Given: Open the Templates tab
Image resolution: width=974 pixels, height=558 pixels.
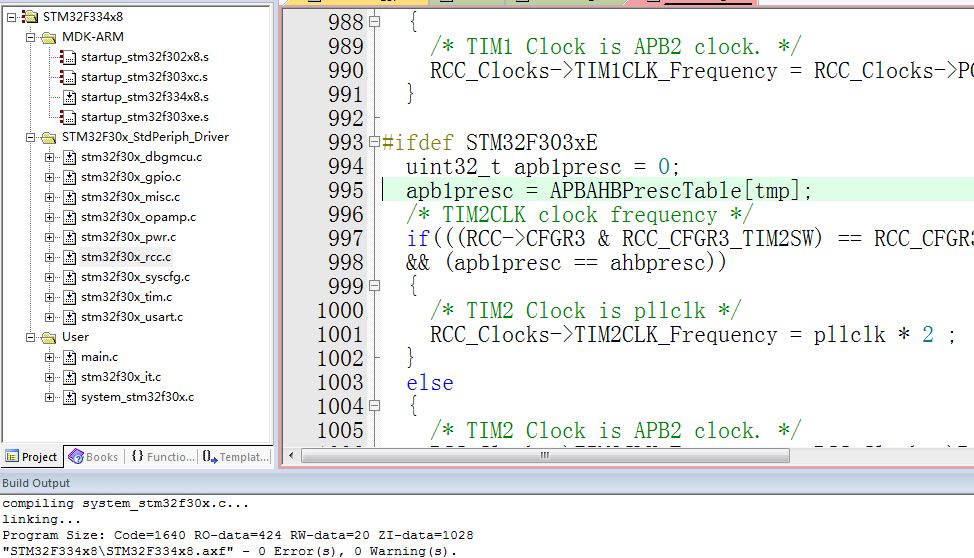Looking at the screenshot, I should point(235,457).
